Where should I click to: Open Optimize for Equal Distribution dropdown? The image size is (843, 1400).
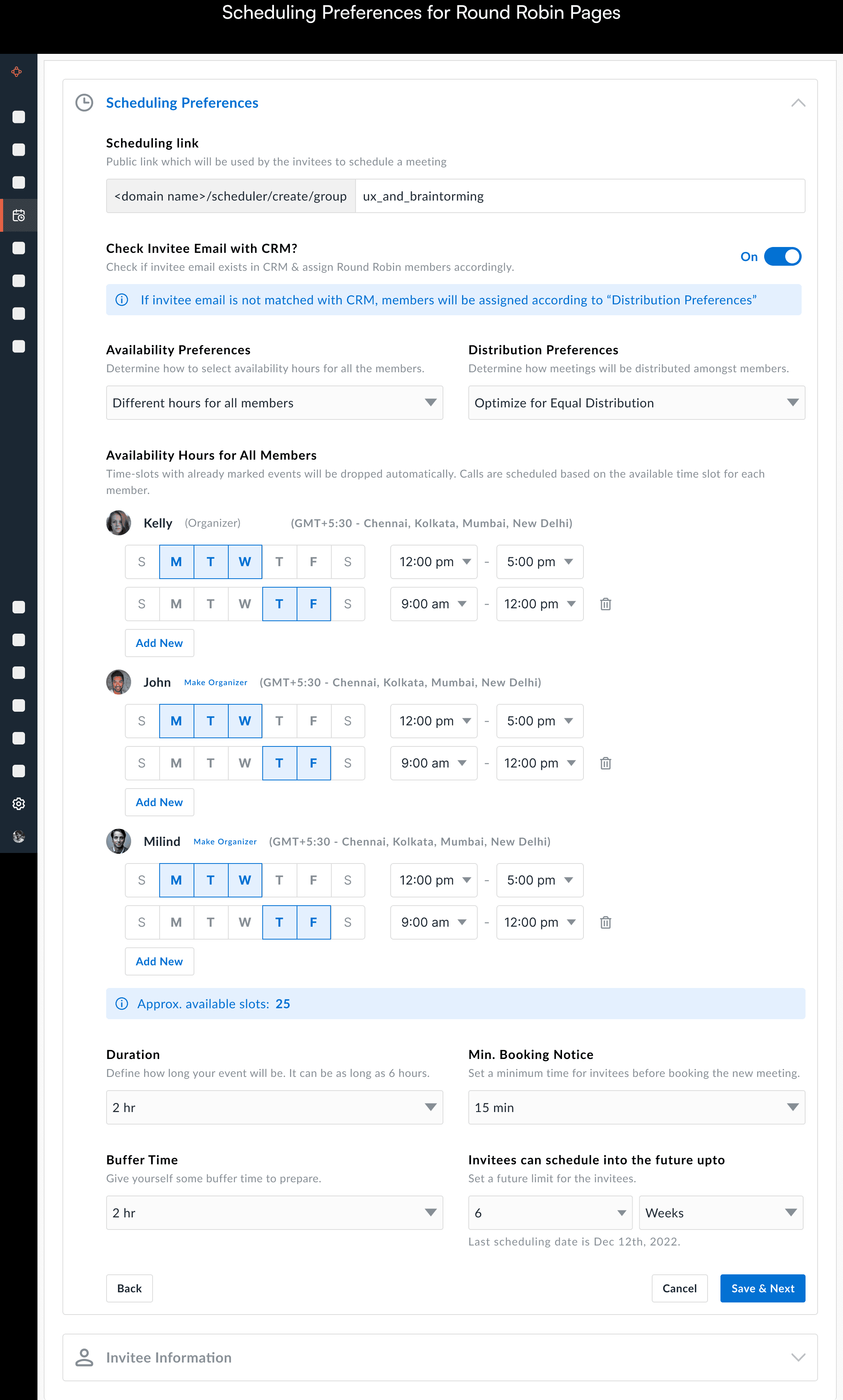(636, 403)
